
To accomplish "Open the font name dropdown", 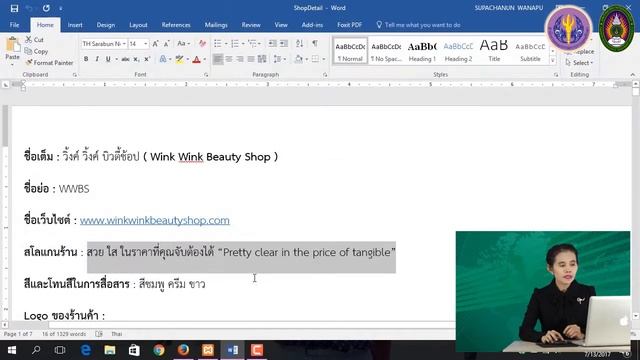I will pyautogui.click(x=124, y=44).
